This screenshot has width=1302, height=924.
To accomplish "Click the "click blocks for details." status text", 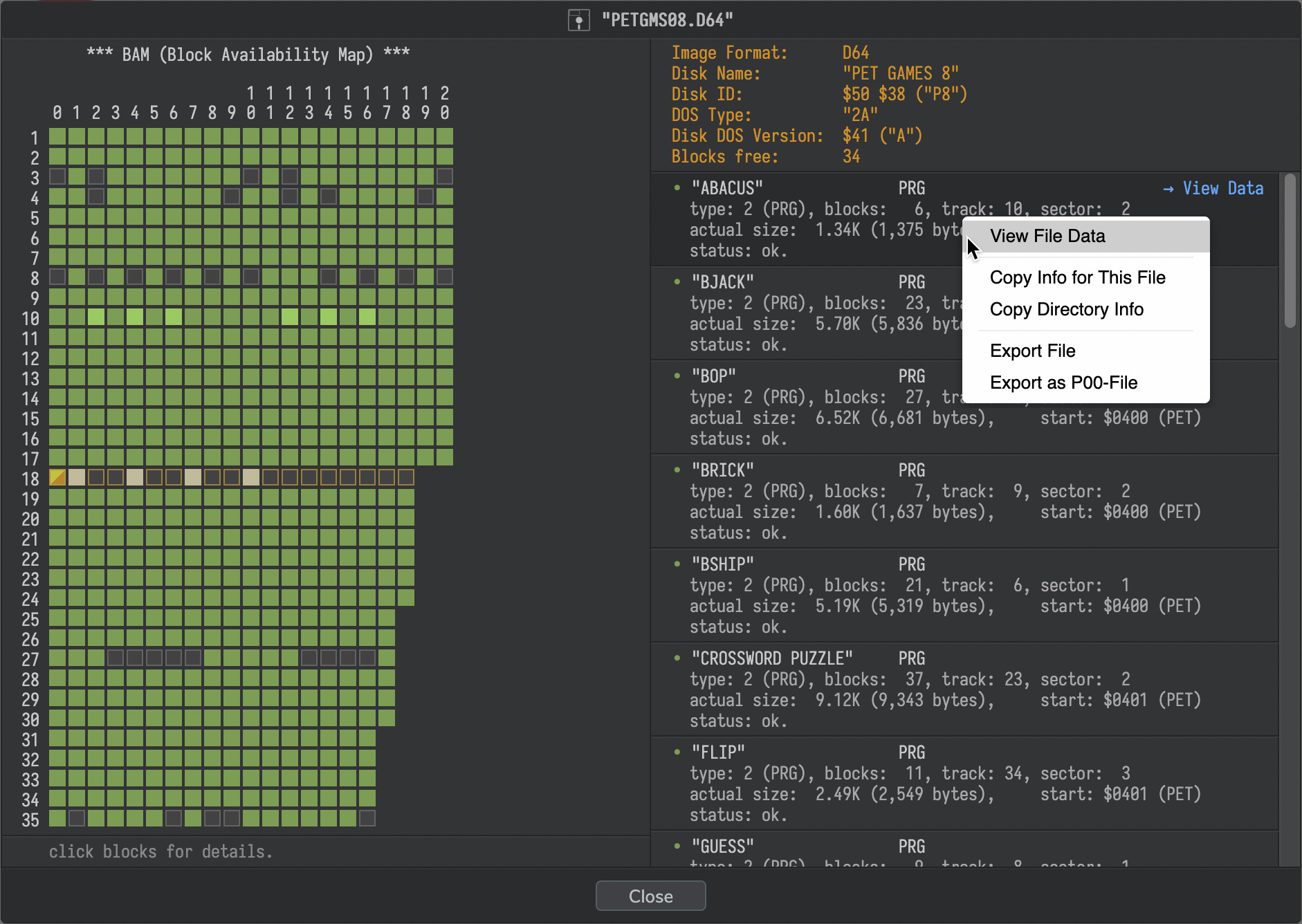I will coord(161,852).
